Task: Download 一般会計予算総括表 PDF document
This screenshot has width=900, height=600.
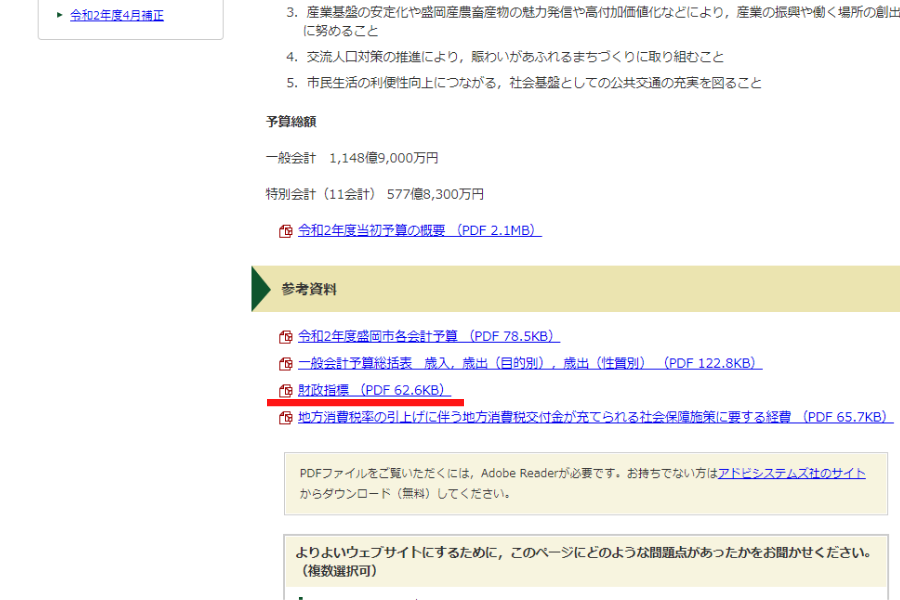Action: 529,364
